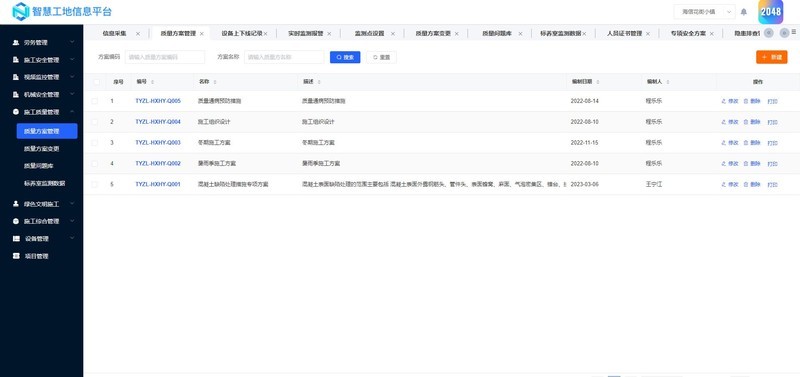Click 修改 for row TYZL-HXHY-Q001
Screen dimensions: 800x377
(730, 185)
